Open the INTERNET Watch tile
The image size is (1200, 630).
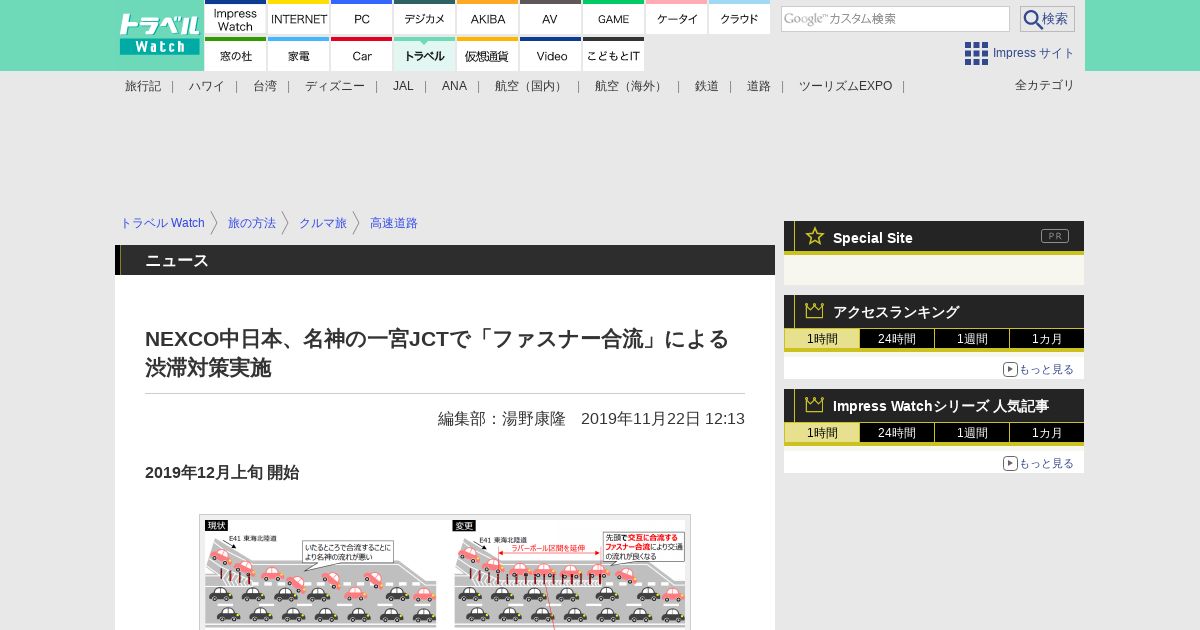299,18
